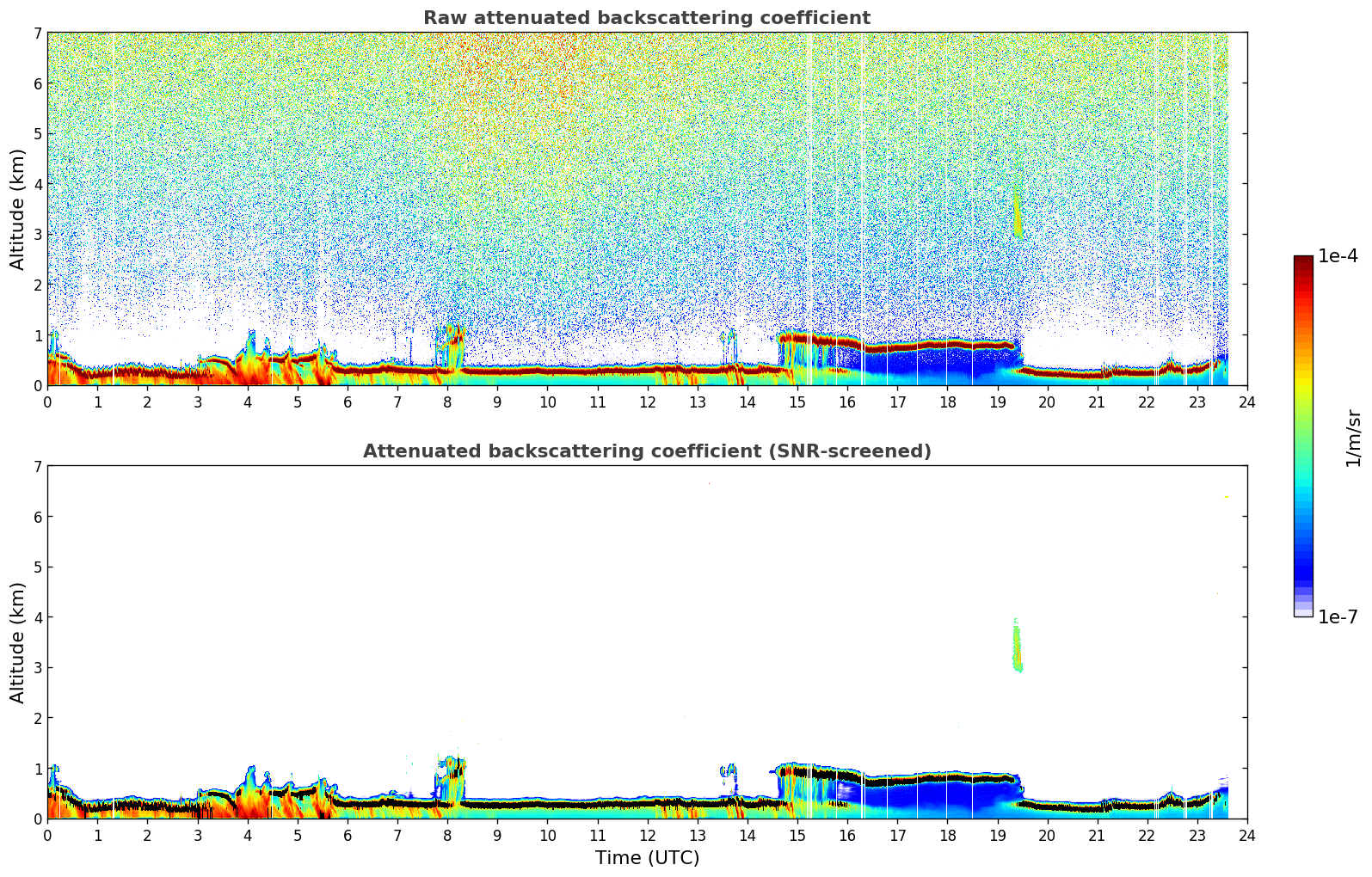Click the blue layer near 17-18 UTC in lower plot
1372x877 pixels.
pos(920,795)
